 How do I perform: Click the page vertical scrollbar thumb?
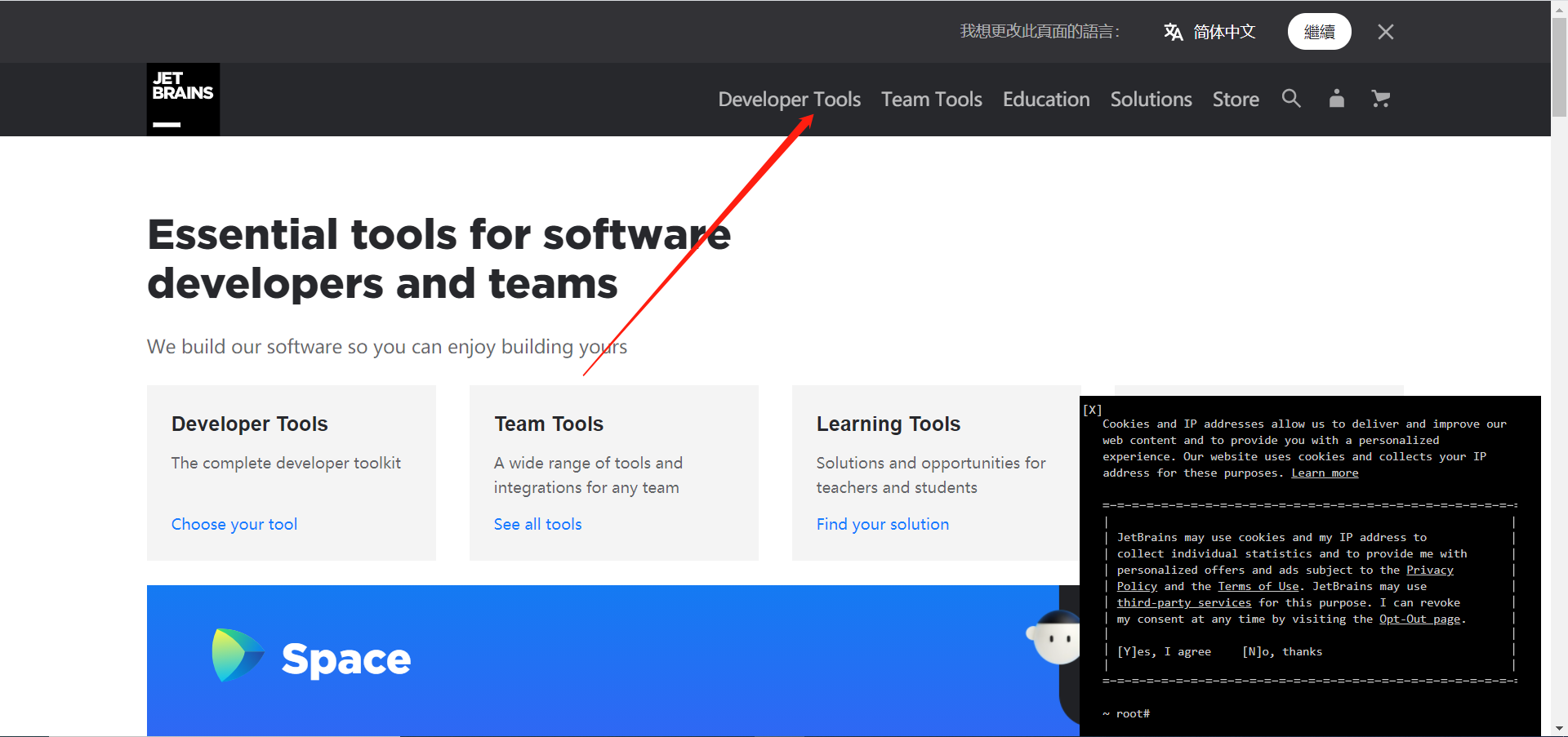point(1559,69)
